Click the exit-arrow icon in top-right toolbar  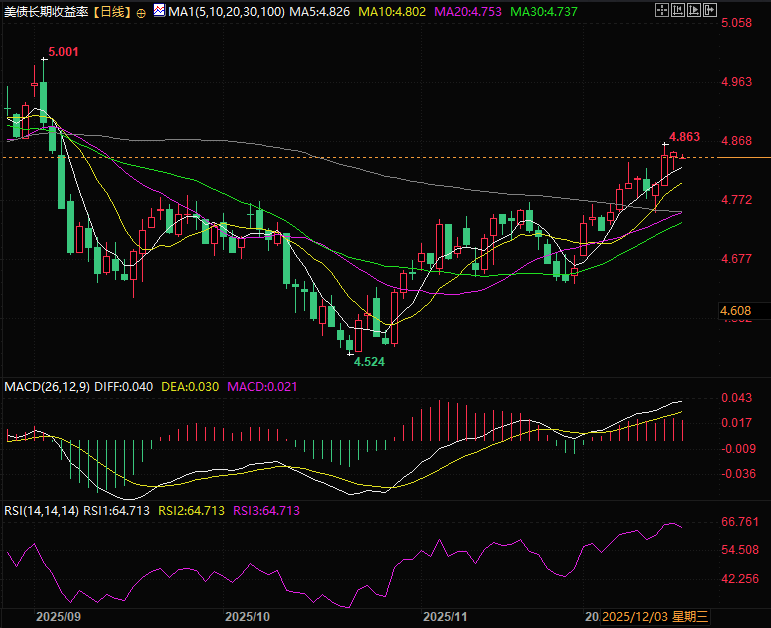point(710,10)
